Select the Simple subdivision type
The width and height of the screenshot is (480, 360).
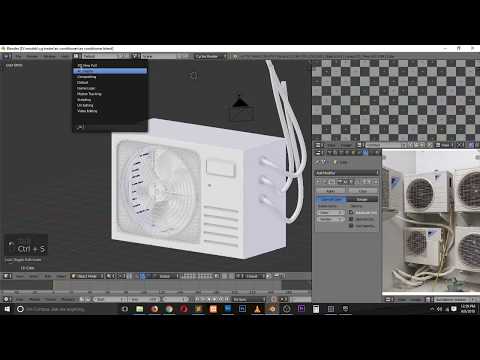click(362, 199)
